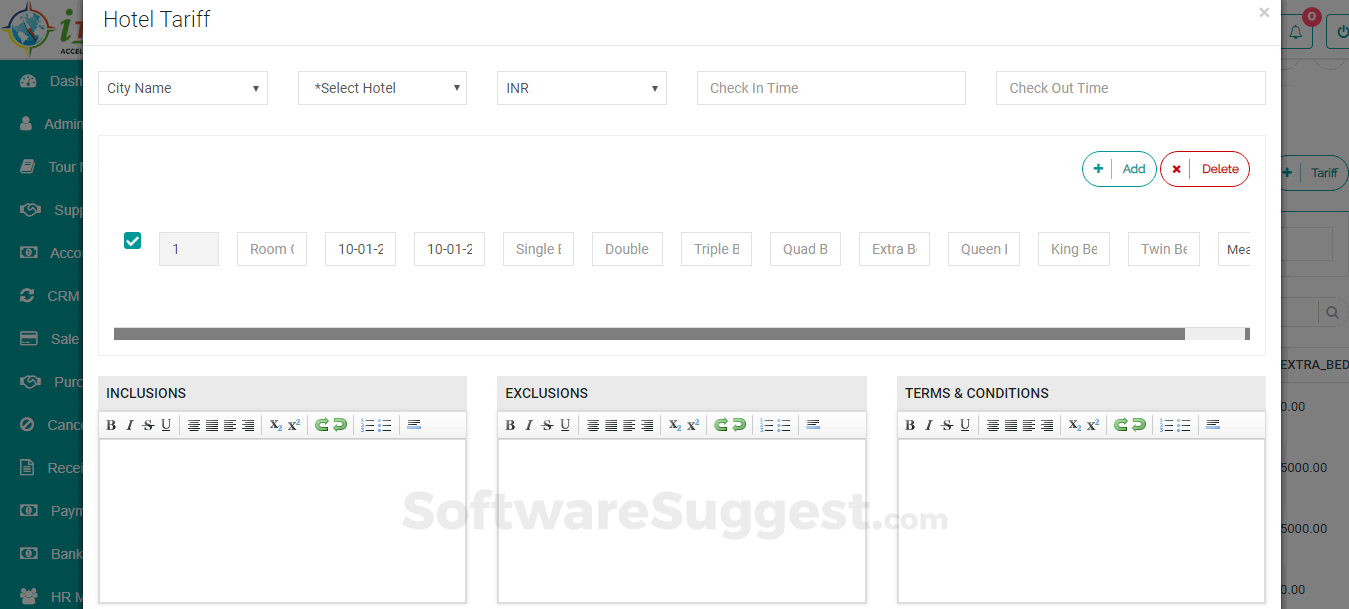1349x609 pixels.
Task: Click undo arrow in Inclusions toolbar
Action: point(322,425)
